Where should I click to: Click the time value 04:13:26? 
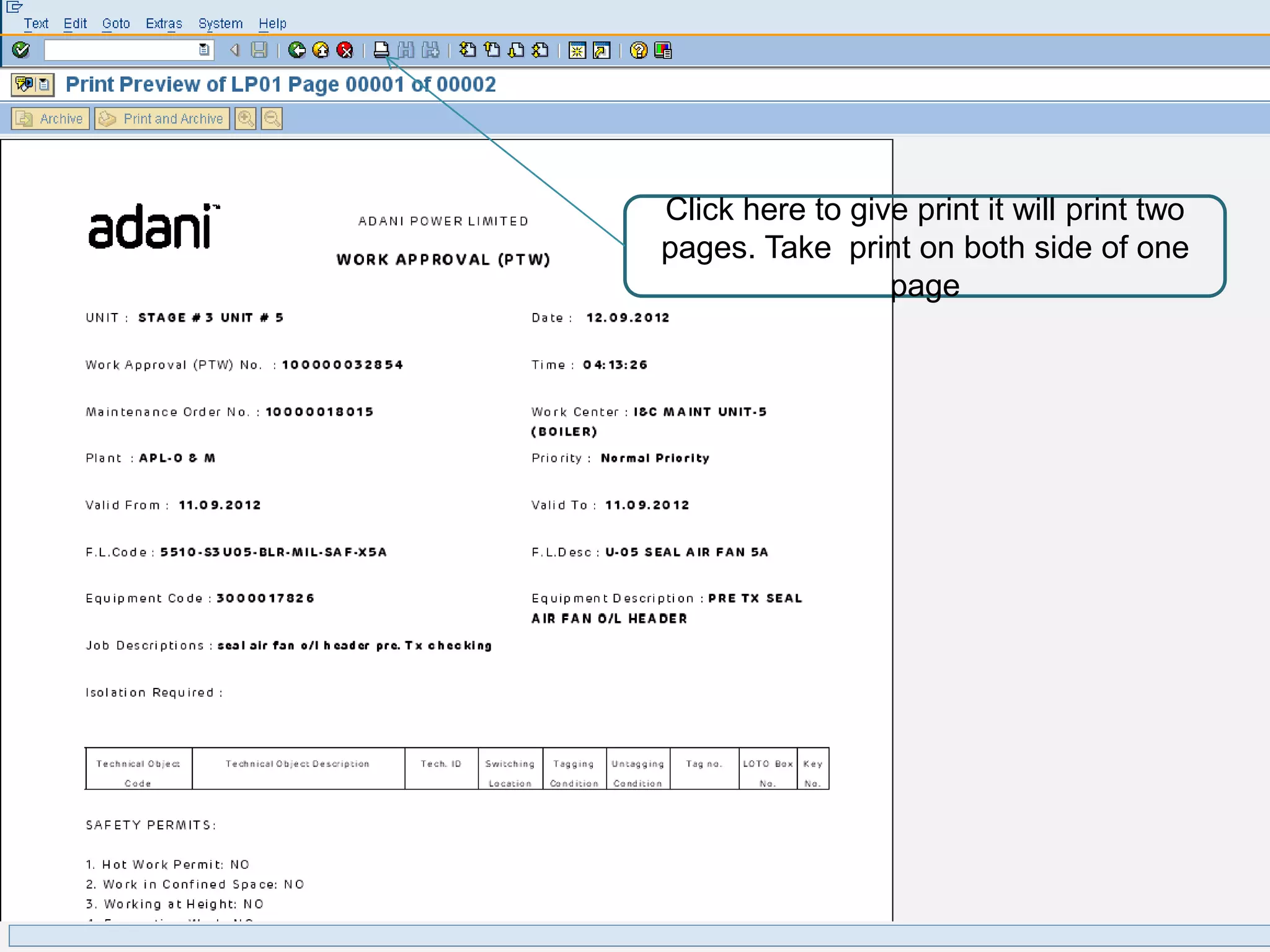[x=615, y=364]
